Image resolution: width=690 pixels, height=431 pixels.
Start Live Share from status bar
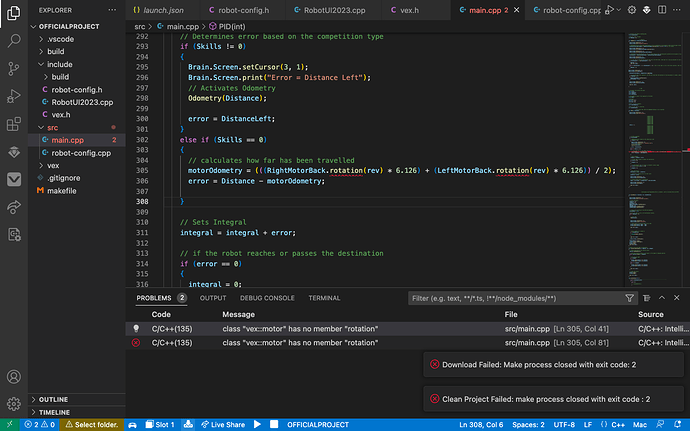pos(223,425)
